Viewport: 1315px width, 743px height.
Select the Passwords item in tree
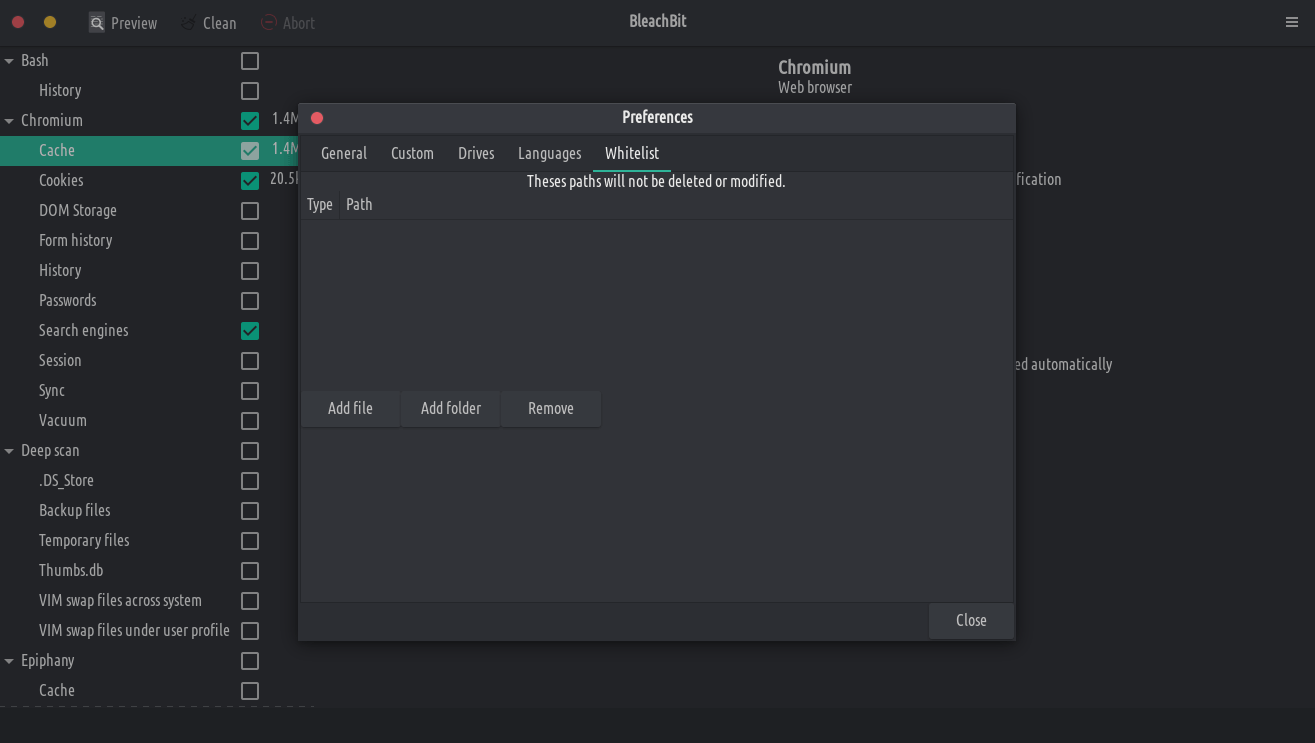click(68, 300)
